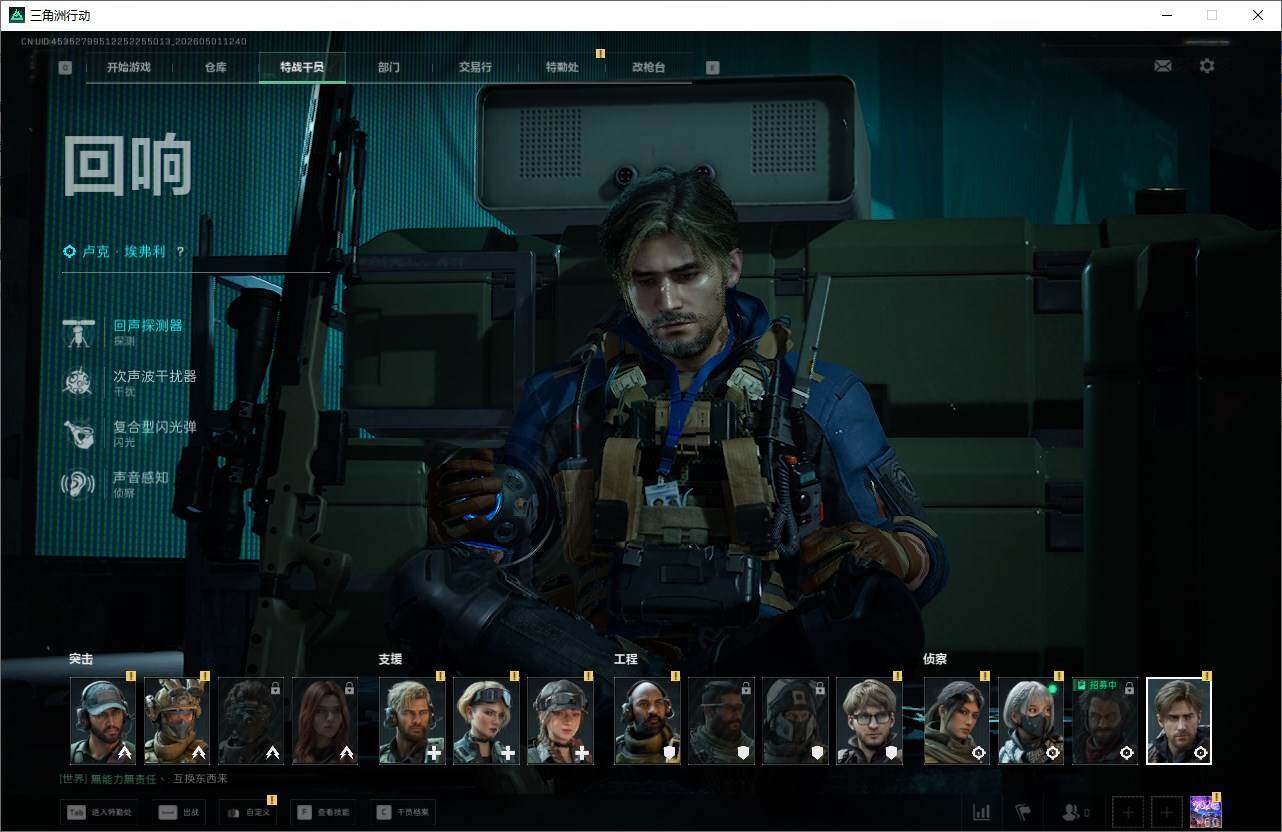1282x832 pixels.
Task: Click the player avatar in the bottom-right corner
Action: [1206, 811]
